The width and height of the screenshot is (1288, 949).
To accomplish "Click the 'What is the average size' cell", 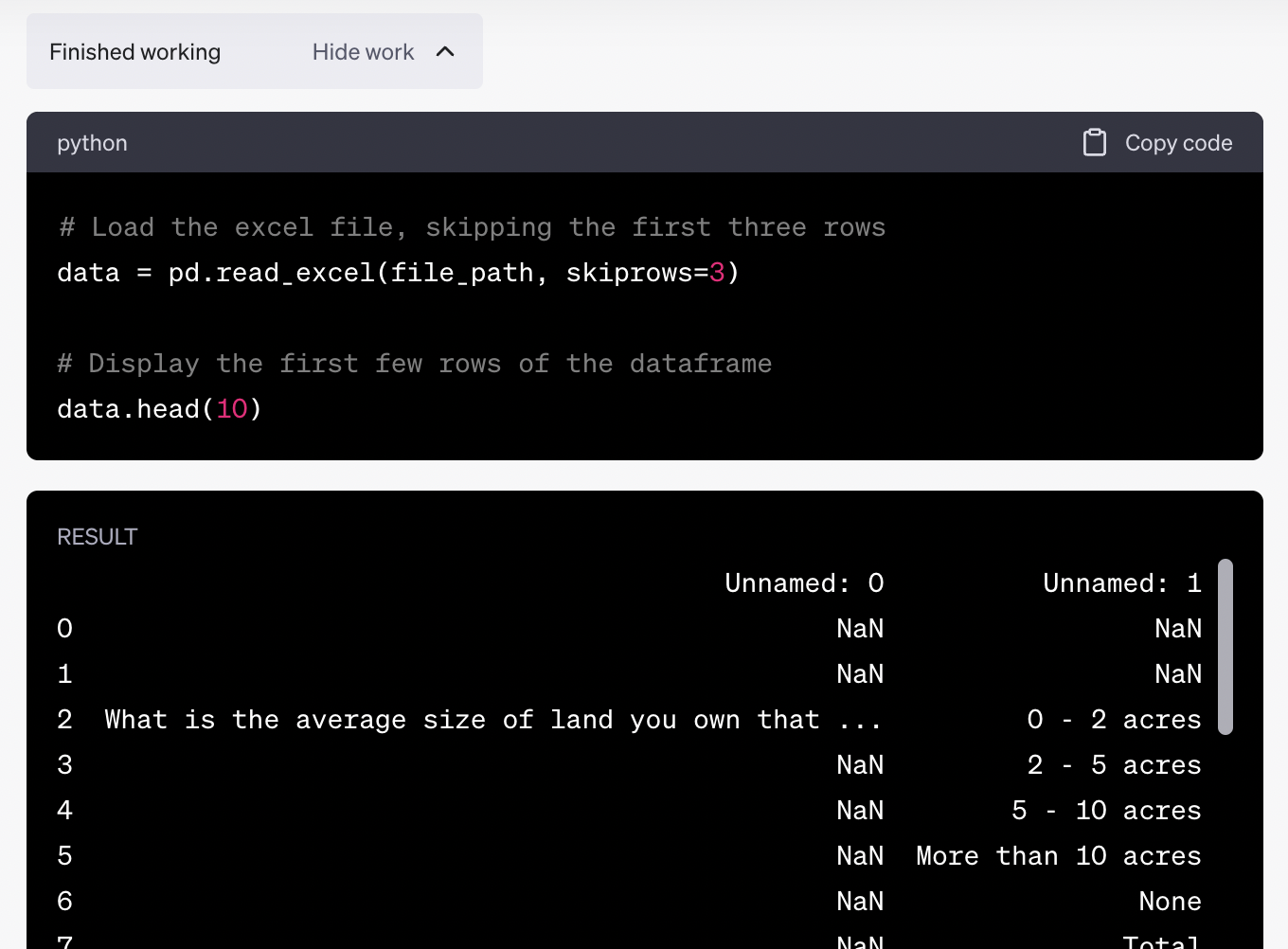I will point(492,720).
